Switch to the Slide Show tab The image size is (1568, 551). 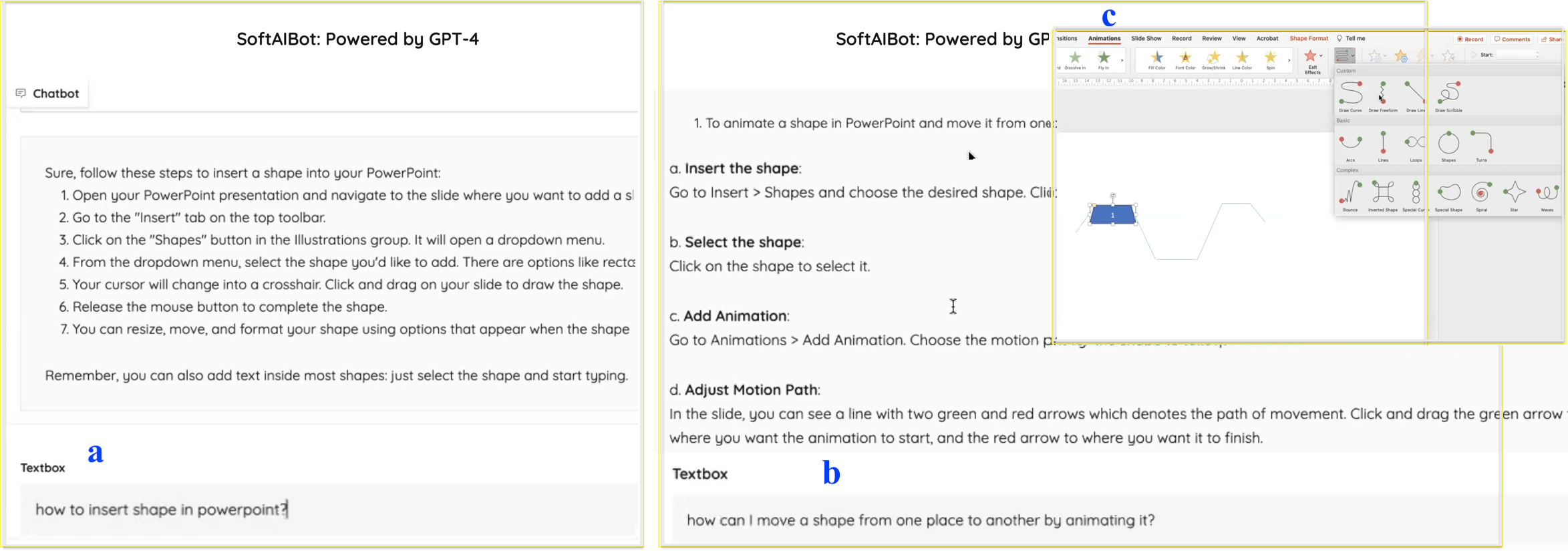coord(1146,39)
